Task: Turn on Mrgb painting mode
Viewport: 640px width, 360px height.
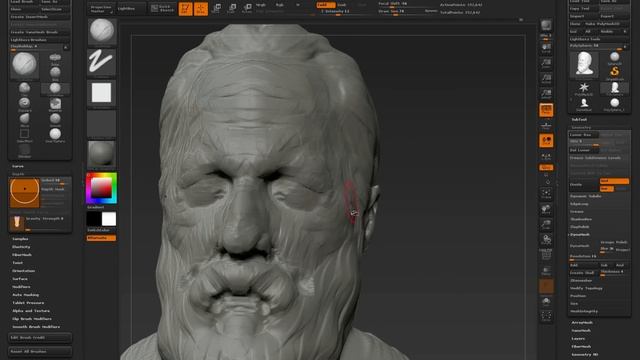Action: [261, 5]
